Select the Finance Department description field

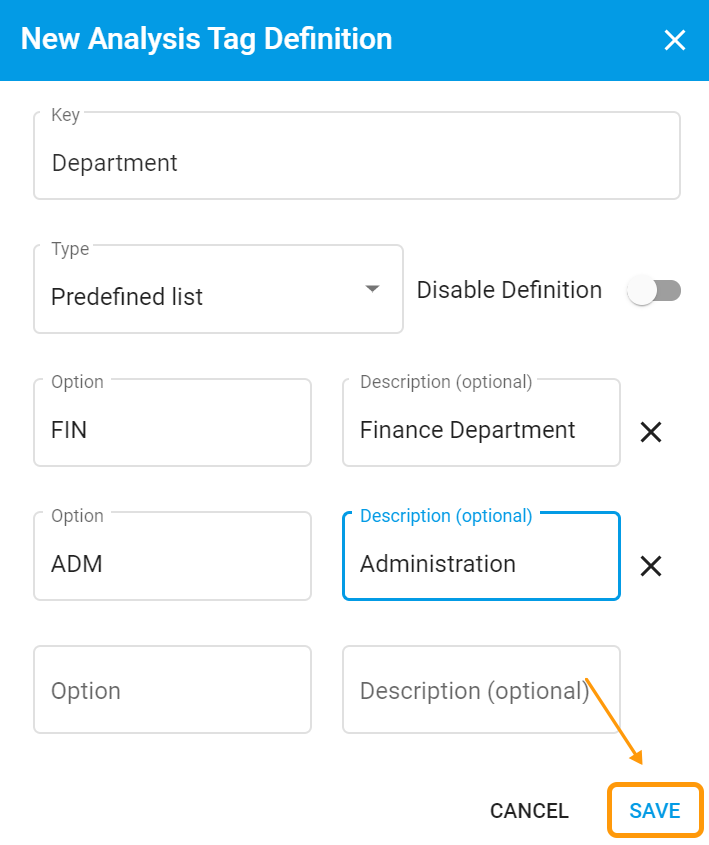tap(481, 422)
